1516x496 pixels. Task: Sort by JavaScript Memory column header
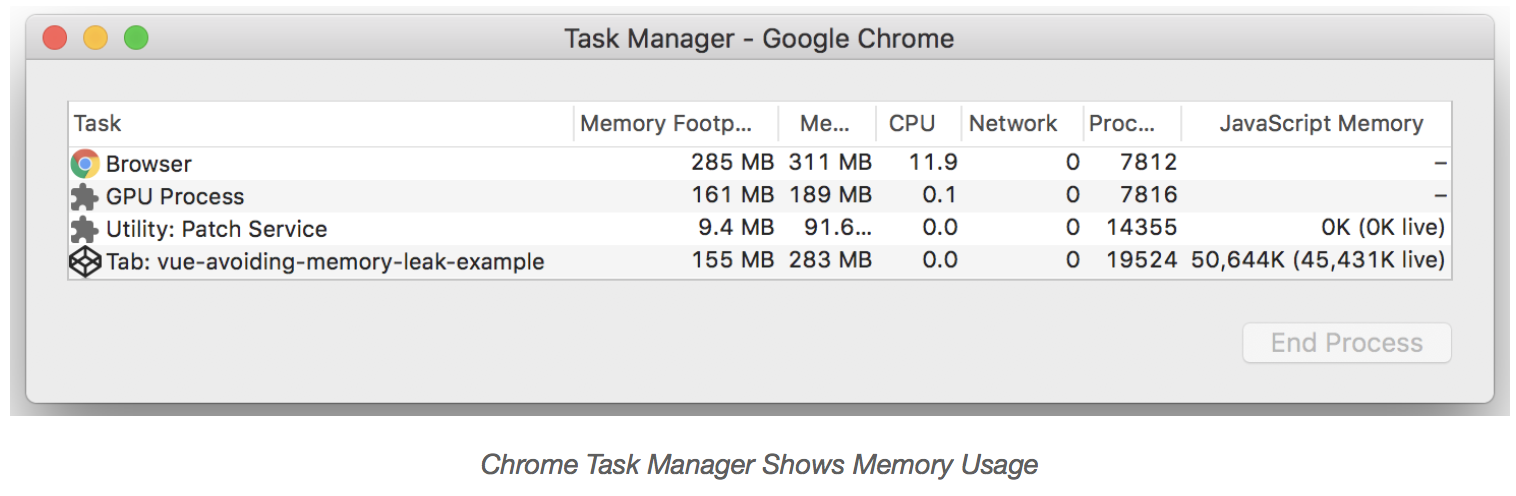click(x=1321, y=124)
